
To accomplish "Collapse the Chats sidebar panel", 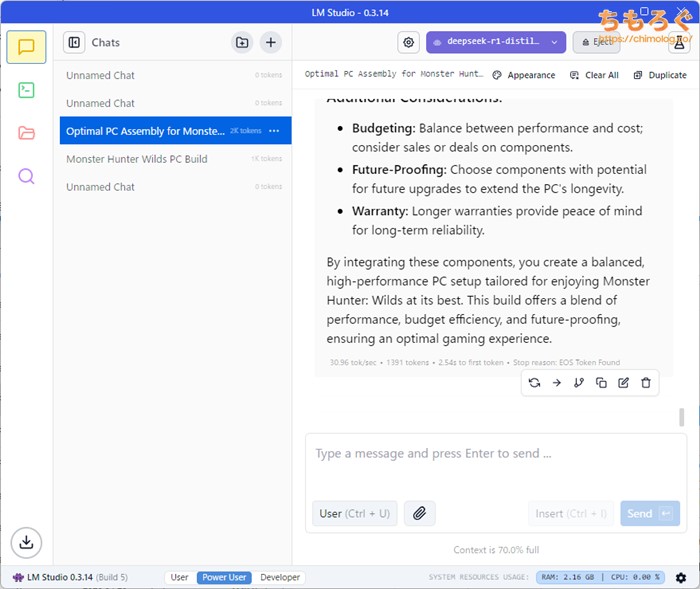I will pos(74,42).
